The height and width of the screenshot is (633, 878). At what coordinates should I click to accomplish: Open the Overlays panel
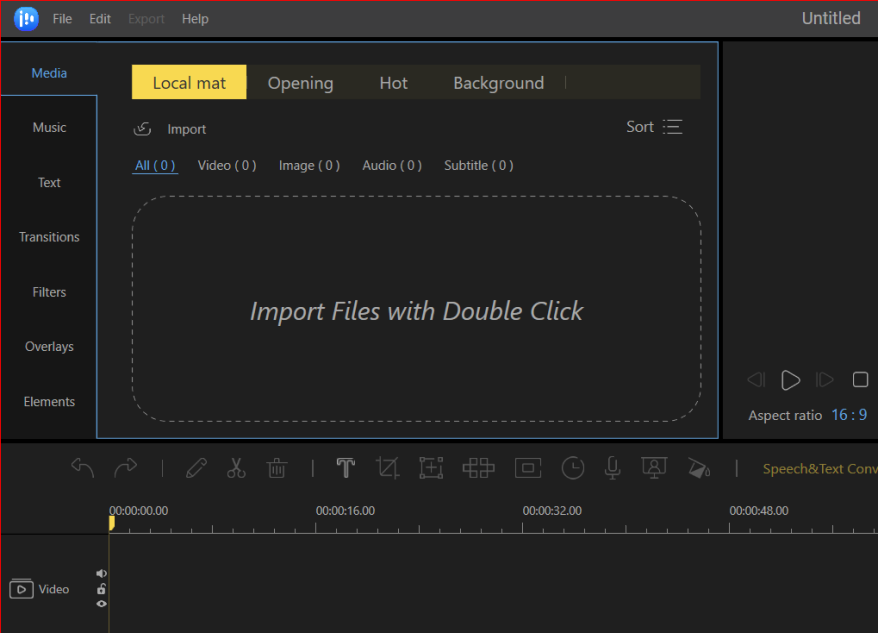[x=49, y=347]
